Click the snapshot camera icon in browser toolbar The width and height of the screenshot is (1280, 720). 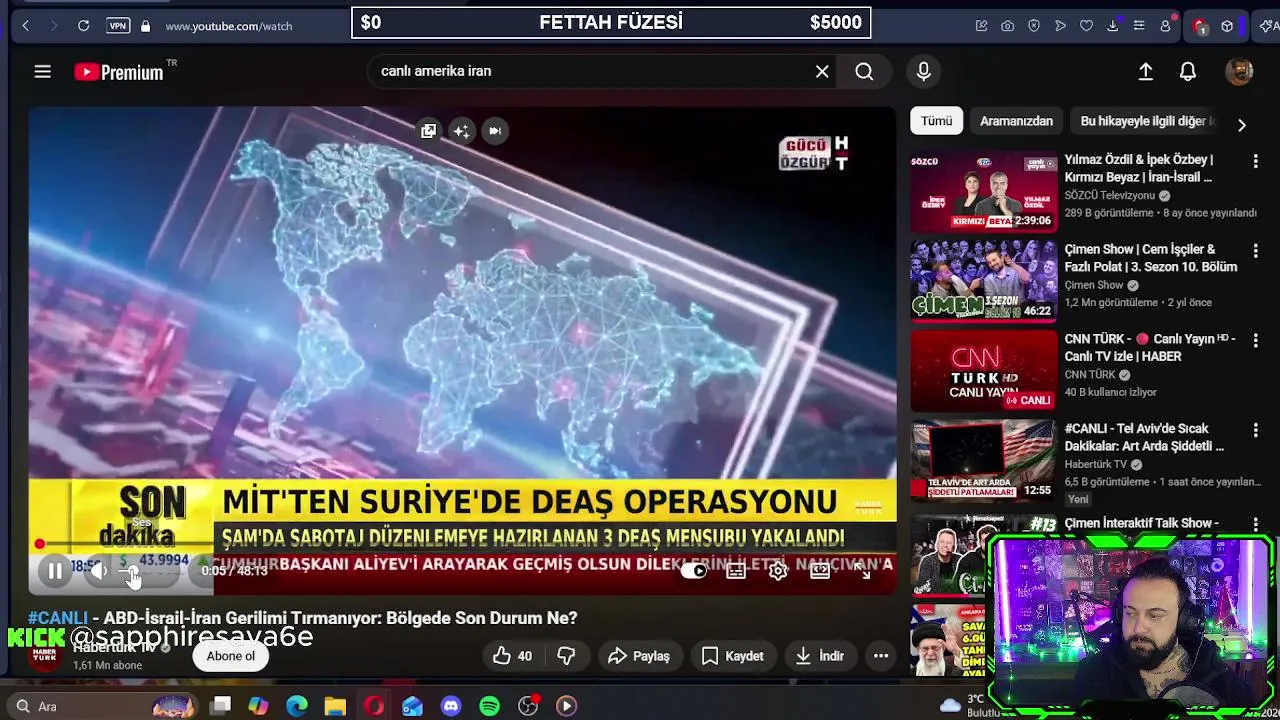pos(1008,26)
